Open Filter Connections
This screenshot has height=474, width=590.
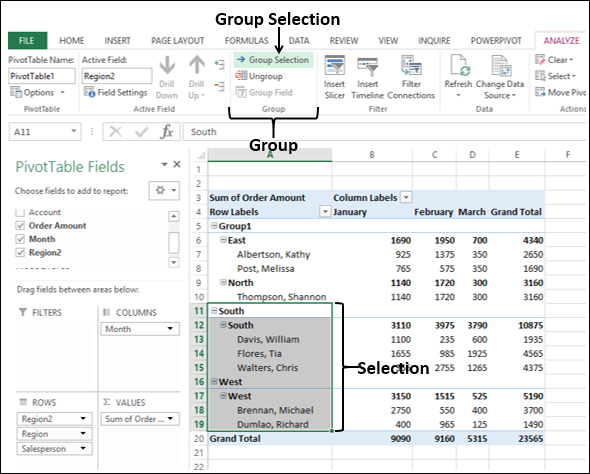411,65
